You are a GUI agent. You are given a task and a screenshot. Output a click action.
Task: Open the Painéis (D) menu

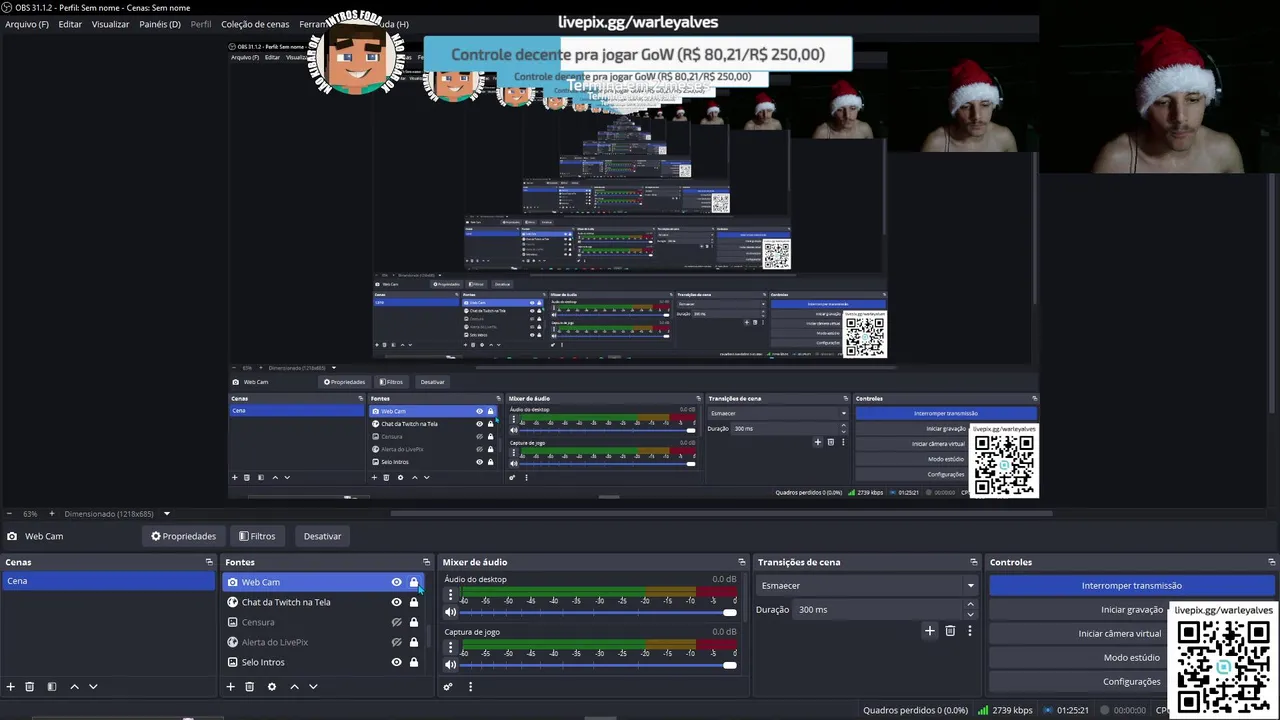(160, 24)
